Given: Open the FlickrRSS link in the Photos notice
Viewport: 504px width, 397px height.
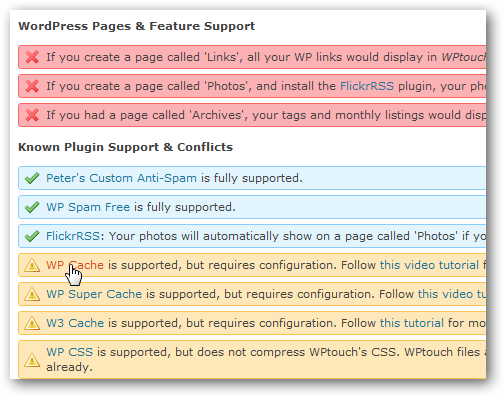Looking at the screenshot, I should (x=367, y=86).
